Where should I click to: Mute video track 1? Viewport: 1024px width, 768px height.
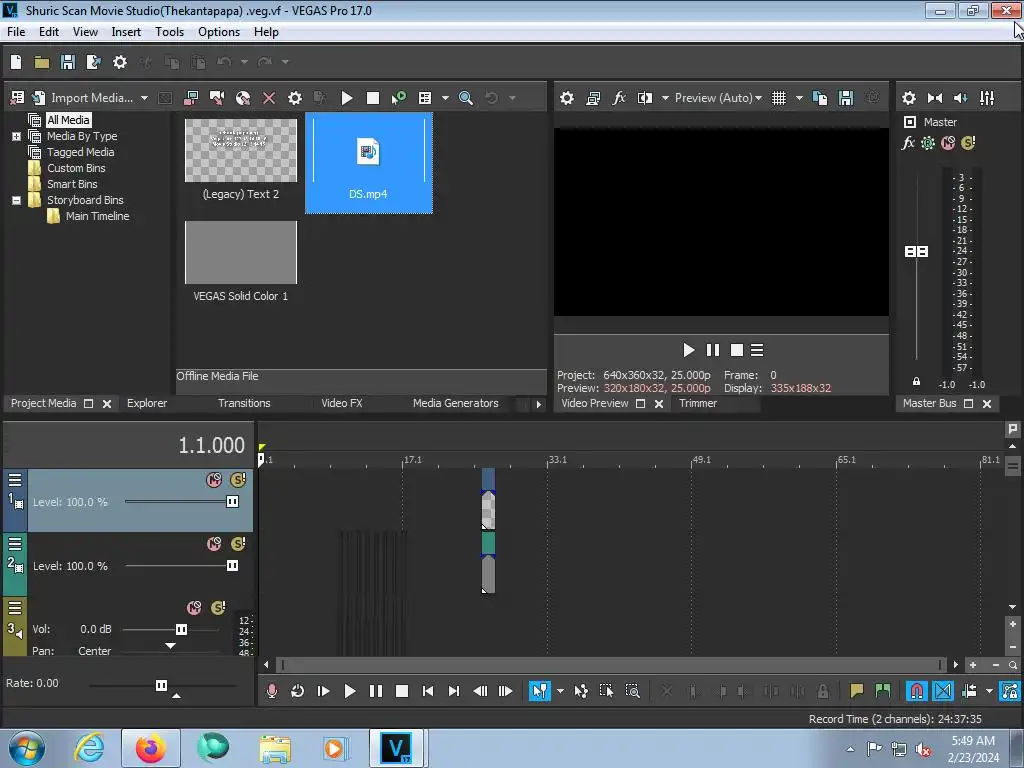point(214,480)
